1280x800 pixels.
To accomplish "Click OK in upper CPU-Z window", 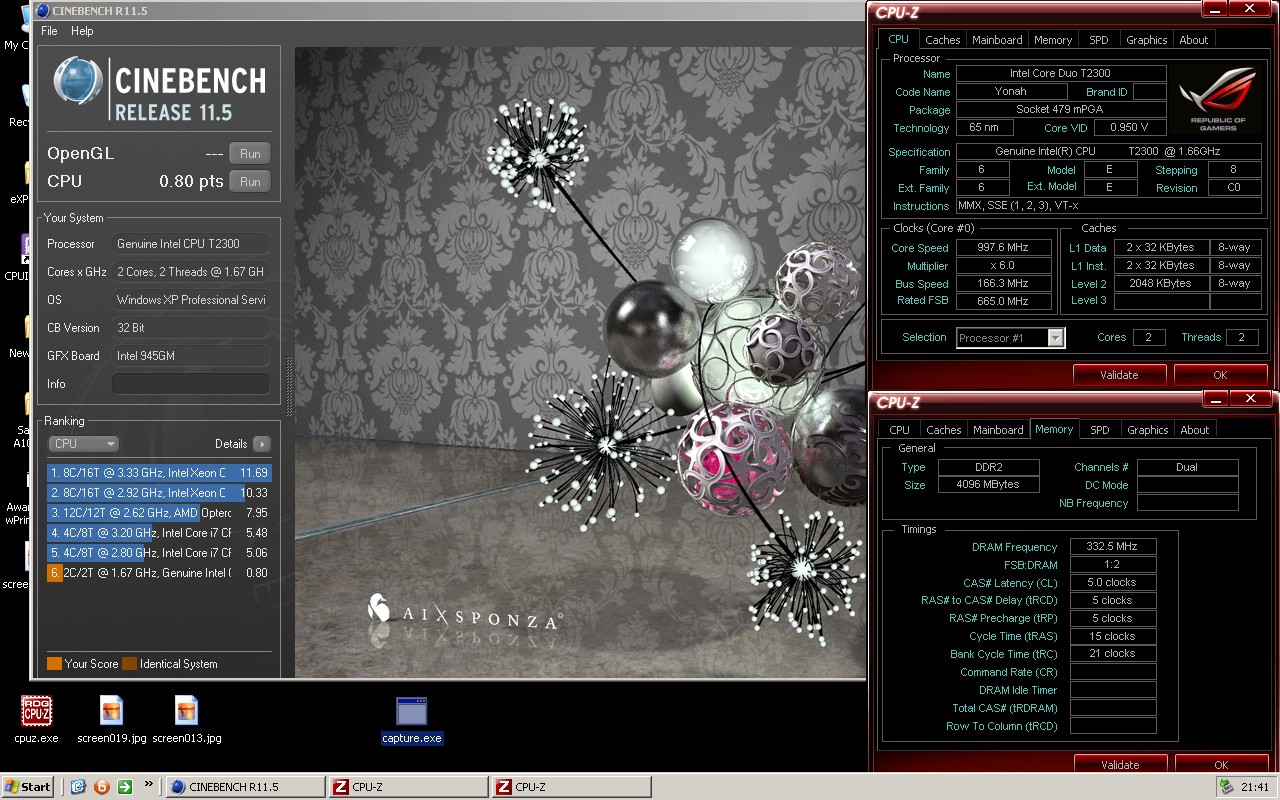I will coord(1220,375).
